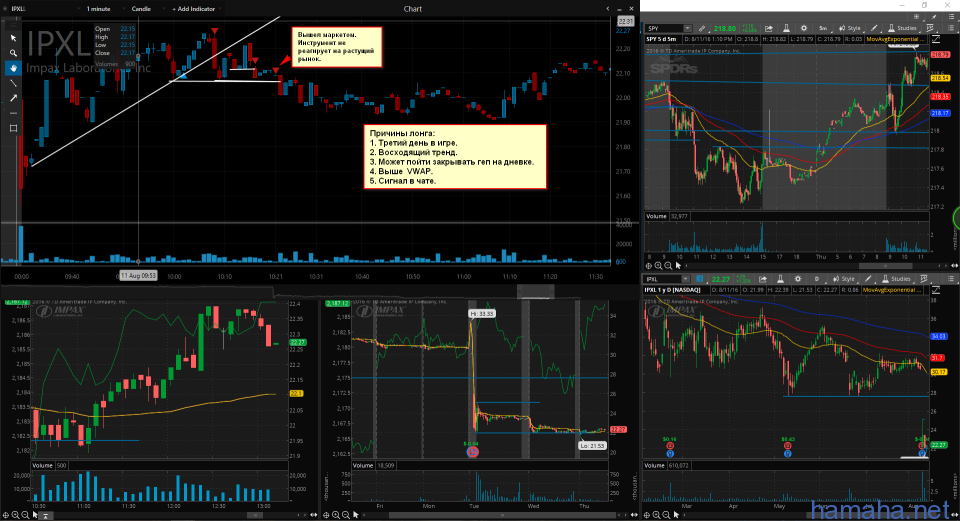Click the patterns icon right of SPY Studies
960x521 pixels.
(x=931, y=28)
